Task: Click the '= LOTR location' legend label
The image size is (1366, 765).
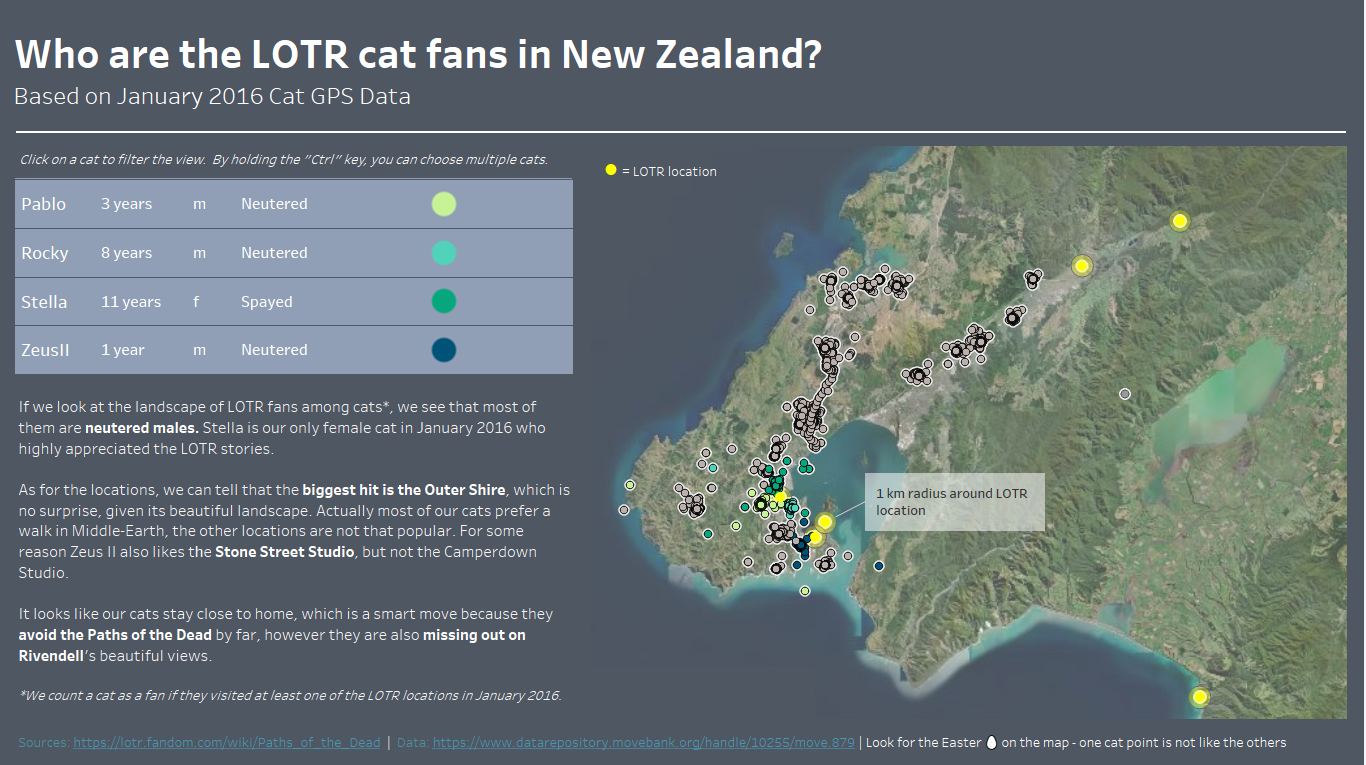Action: pos(669,171)
